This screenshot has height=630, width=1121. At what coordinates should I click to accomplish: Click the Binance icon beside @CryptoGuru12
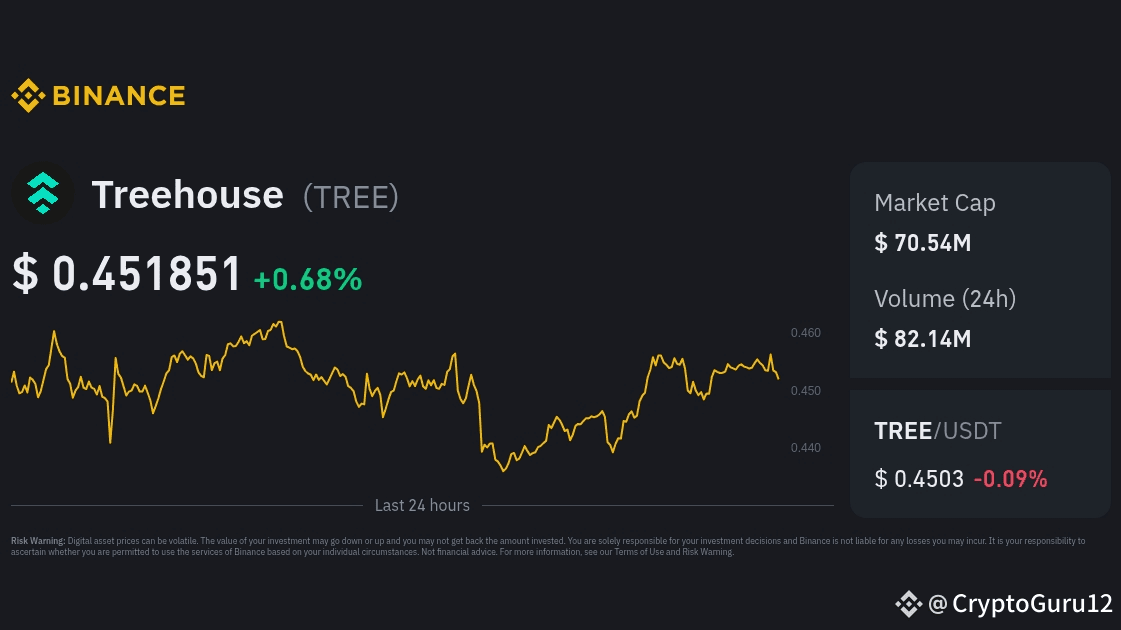(x=909, y=604)
